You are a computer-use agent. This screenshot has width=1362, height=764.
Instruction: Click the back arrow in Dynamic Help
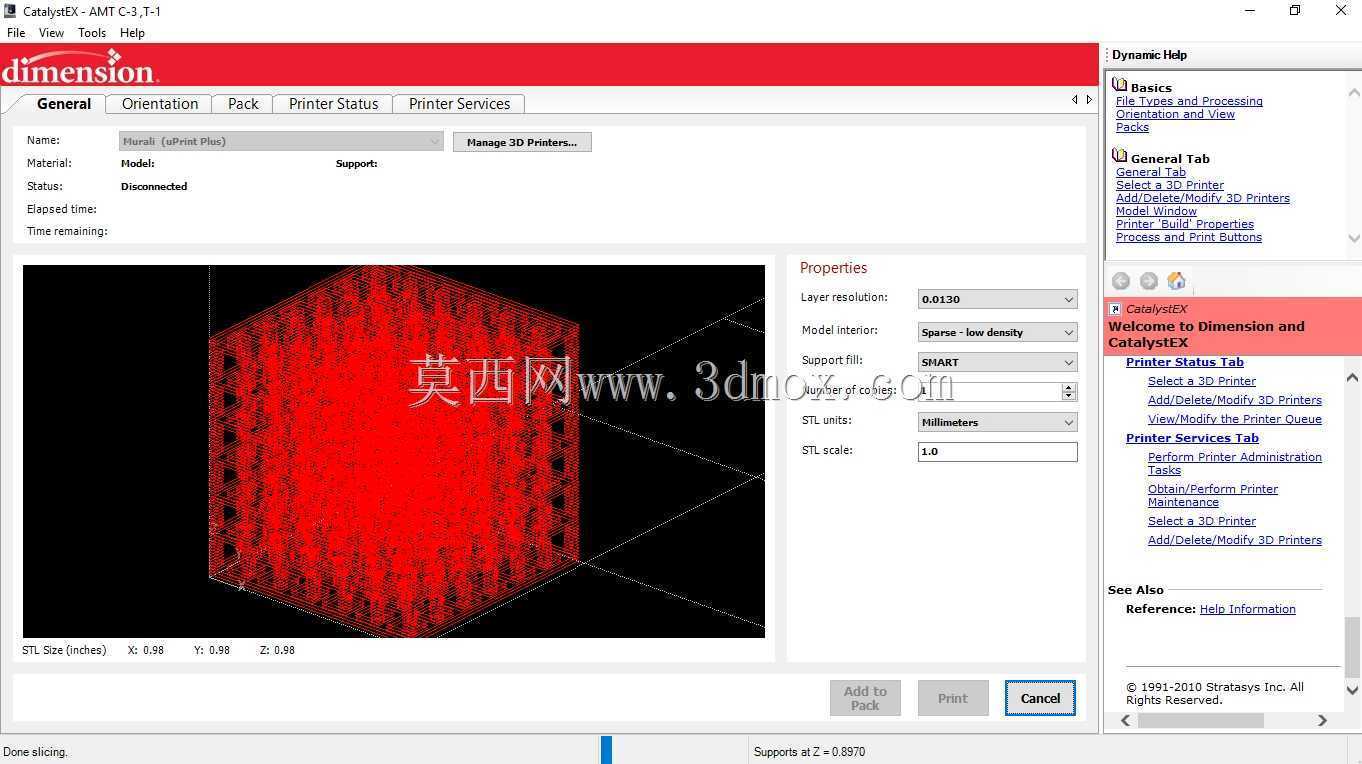click(x=1121, y=282)
